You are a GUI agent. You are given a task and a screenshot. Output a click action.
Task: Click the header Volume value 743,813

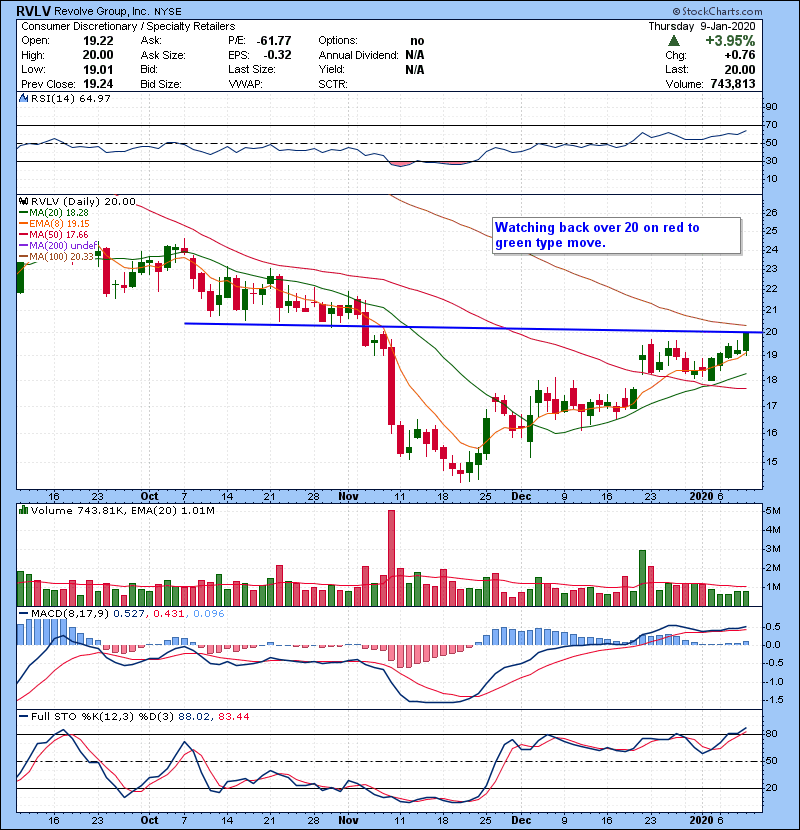pos(732,84)
